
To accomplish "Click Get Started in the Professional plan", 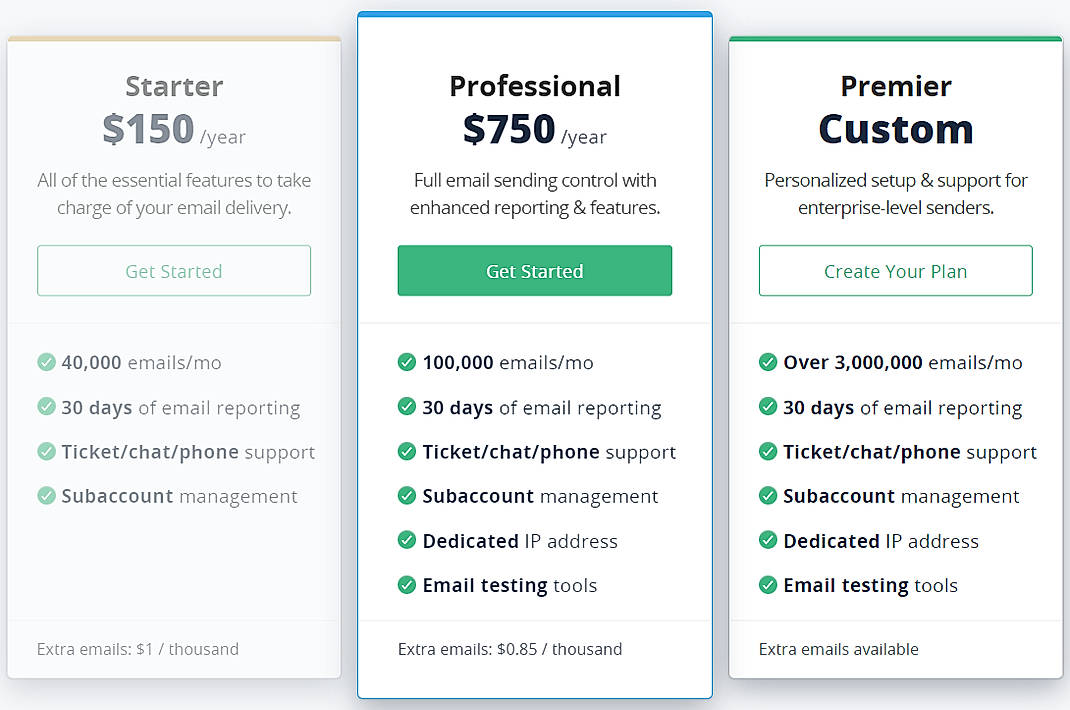I will (535, 270).
